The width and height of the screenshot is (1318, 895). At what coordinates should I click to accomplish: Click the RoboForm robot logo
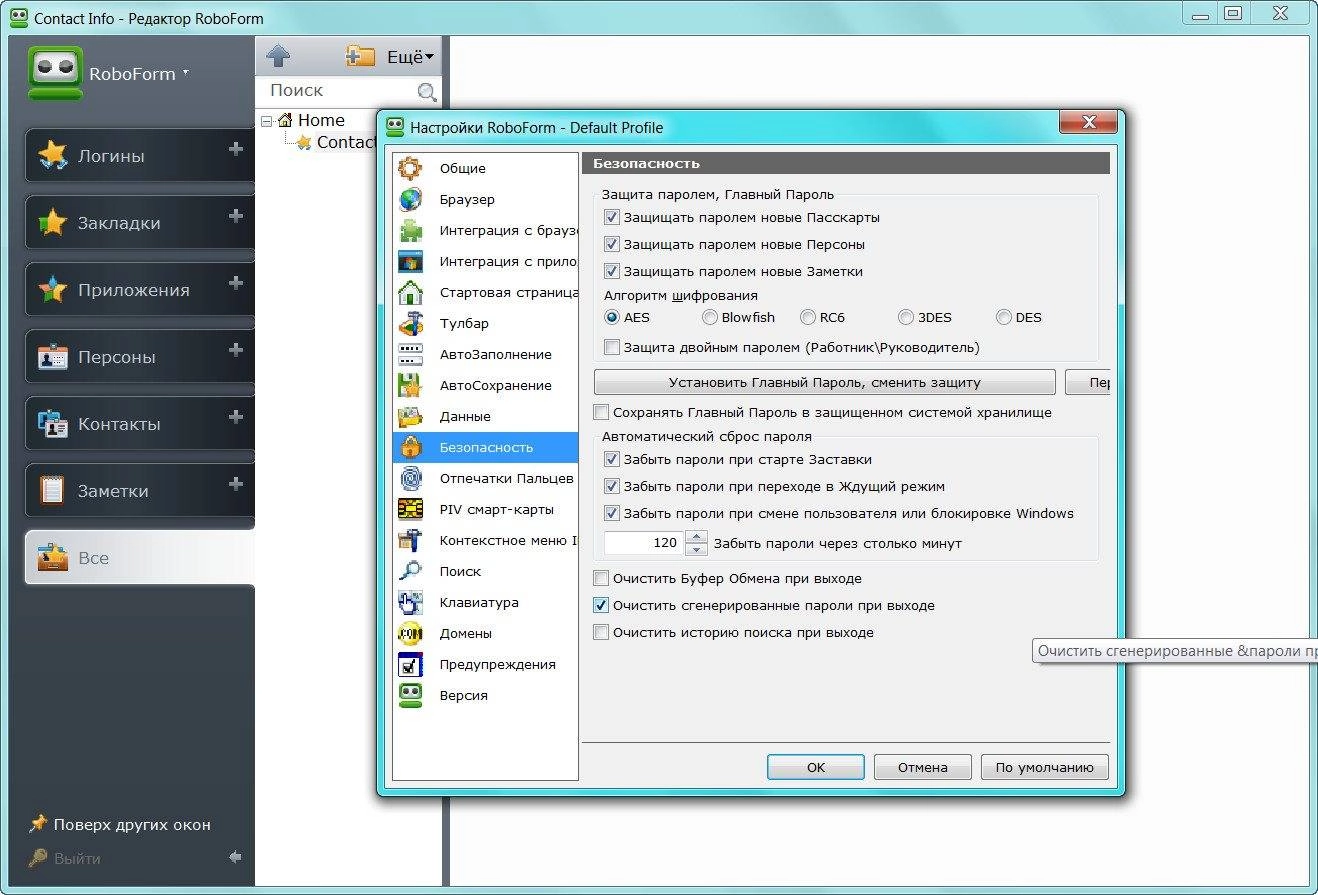[54, 73]
